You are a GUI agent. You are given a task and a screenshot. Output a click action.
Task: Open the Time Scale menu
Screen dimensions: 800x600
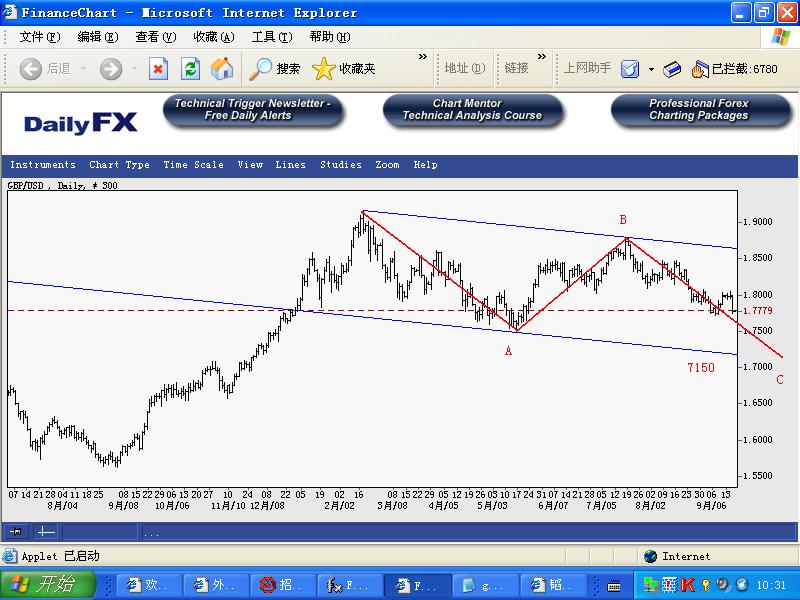tap(193, 165)
